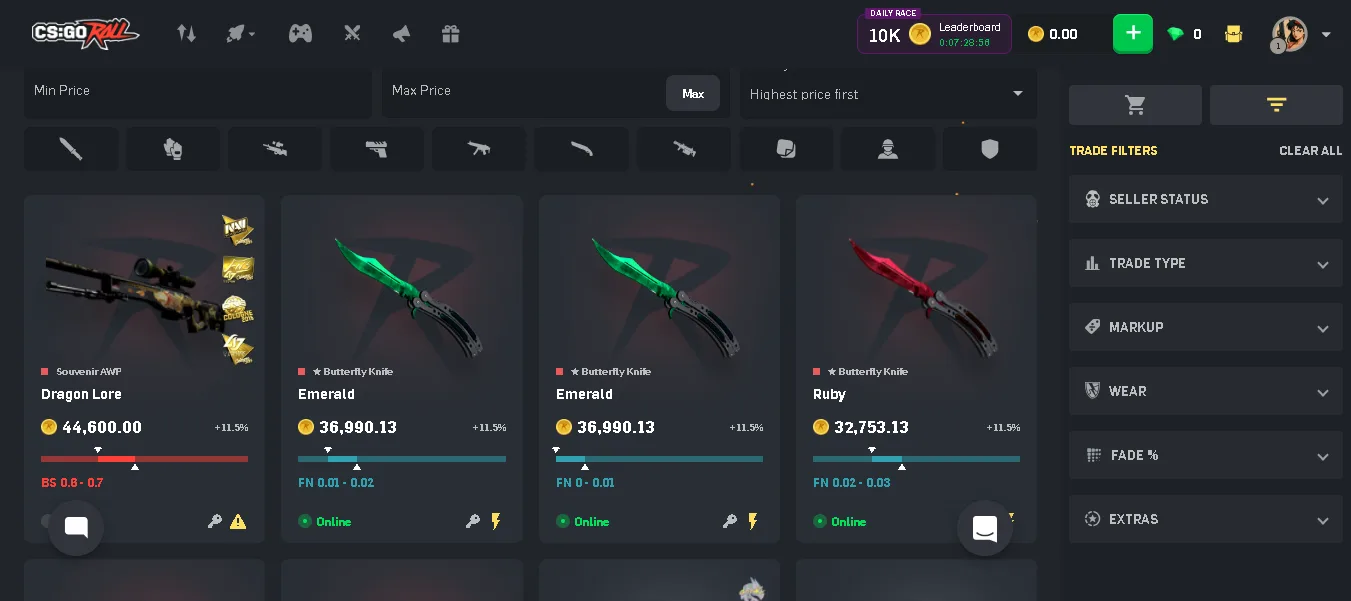Open the Highest price first sort dropdown

coord(888,93)
